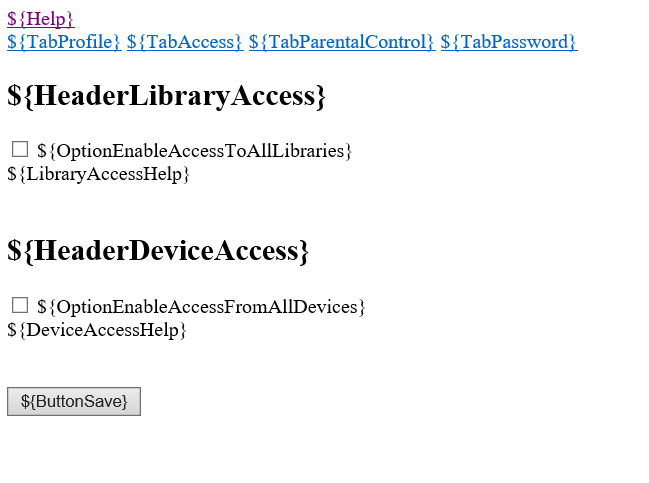
Task: Click the ${OptionEnableAccessFromAllDevices} label text
Action: (x=201, y=307)
